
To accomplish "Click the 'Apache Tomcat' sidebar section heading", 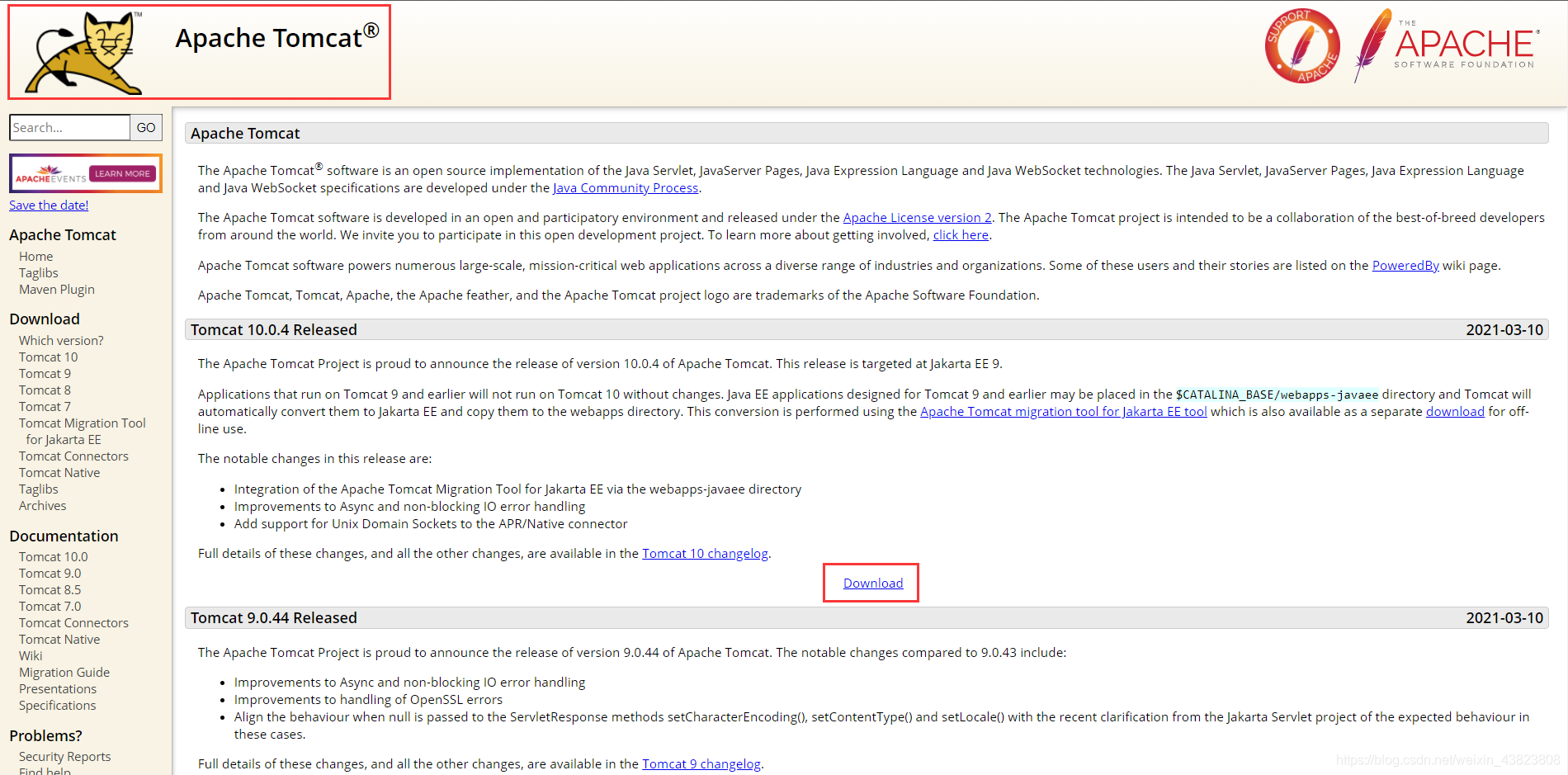I will (63, 235).
